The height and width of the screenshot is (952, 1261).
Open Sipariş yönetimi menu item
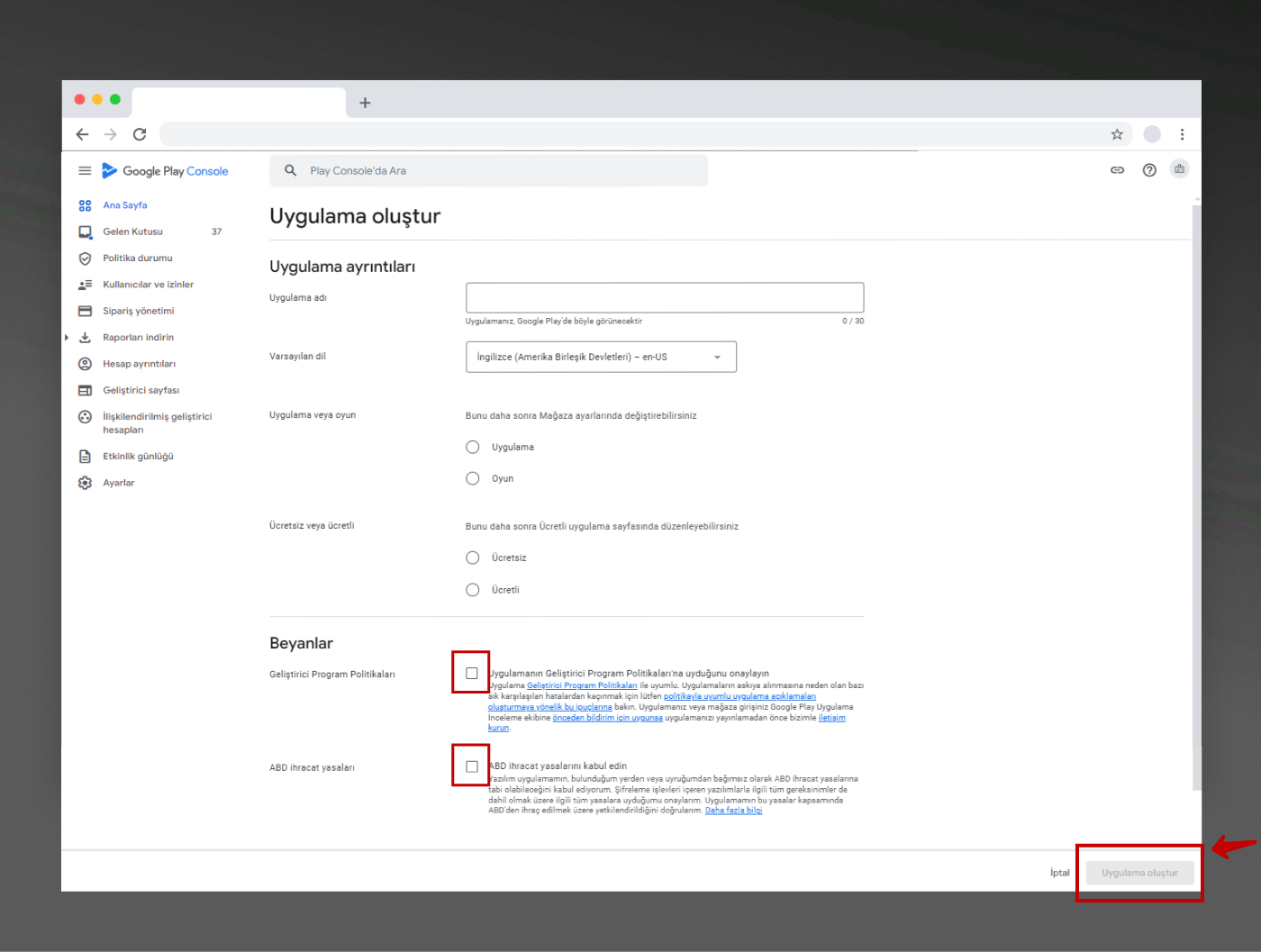(x=138, y=311)
